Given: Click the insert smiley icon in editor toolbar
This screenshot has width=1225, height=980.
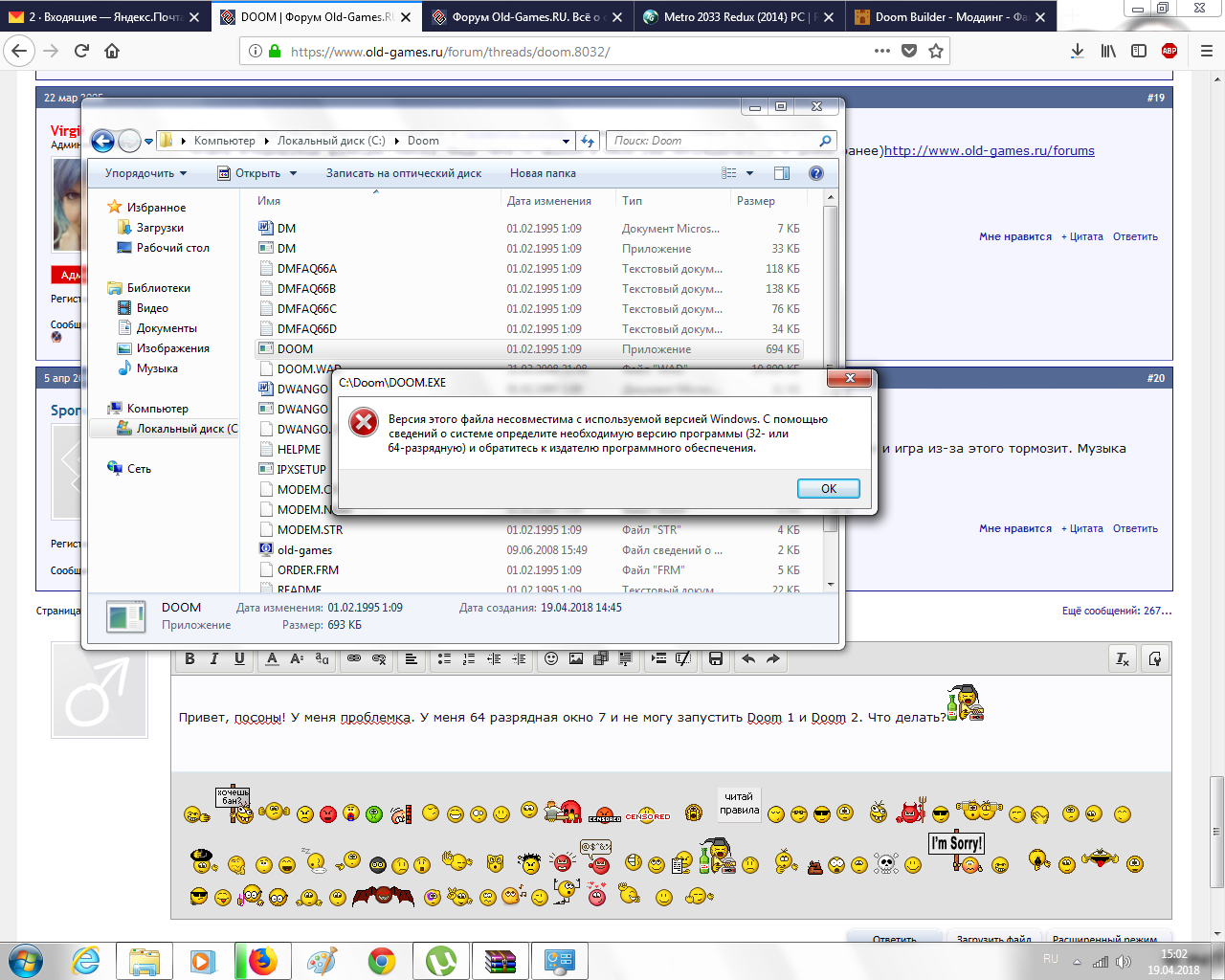Looking at the screenshot, I should pyautogui.click(x=551, y=658).
